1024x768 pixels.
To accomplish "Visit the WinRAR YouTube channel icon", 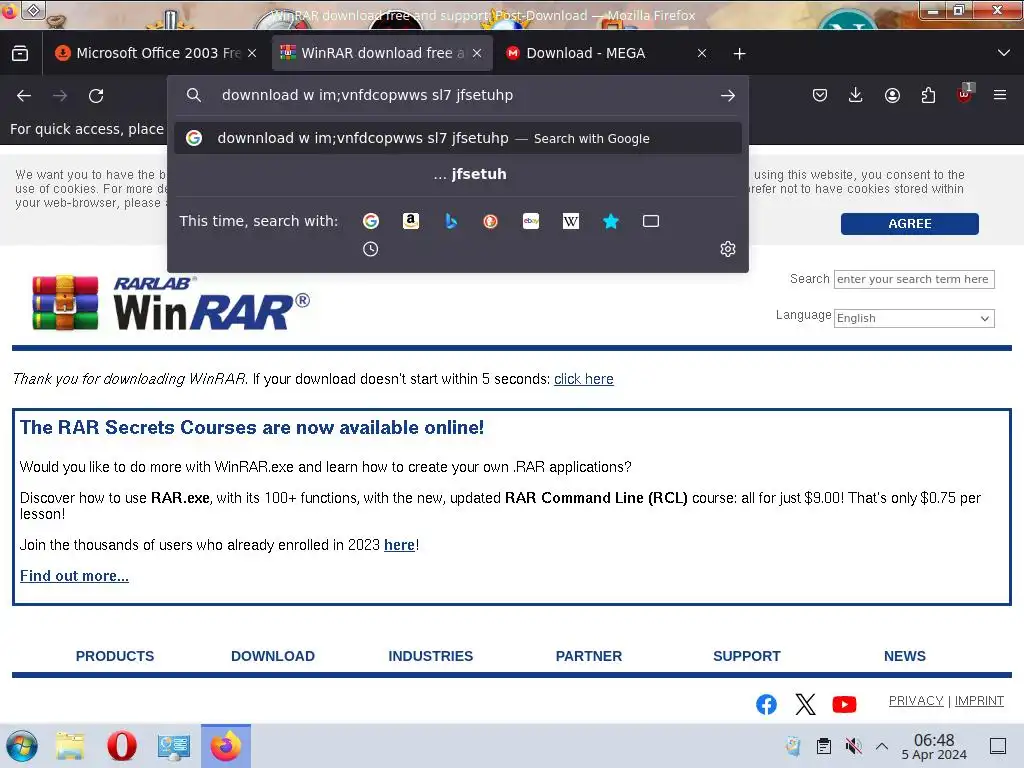I will point(844,704).
